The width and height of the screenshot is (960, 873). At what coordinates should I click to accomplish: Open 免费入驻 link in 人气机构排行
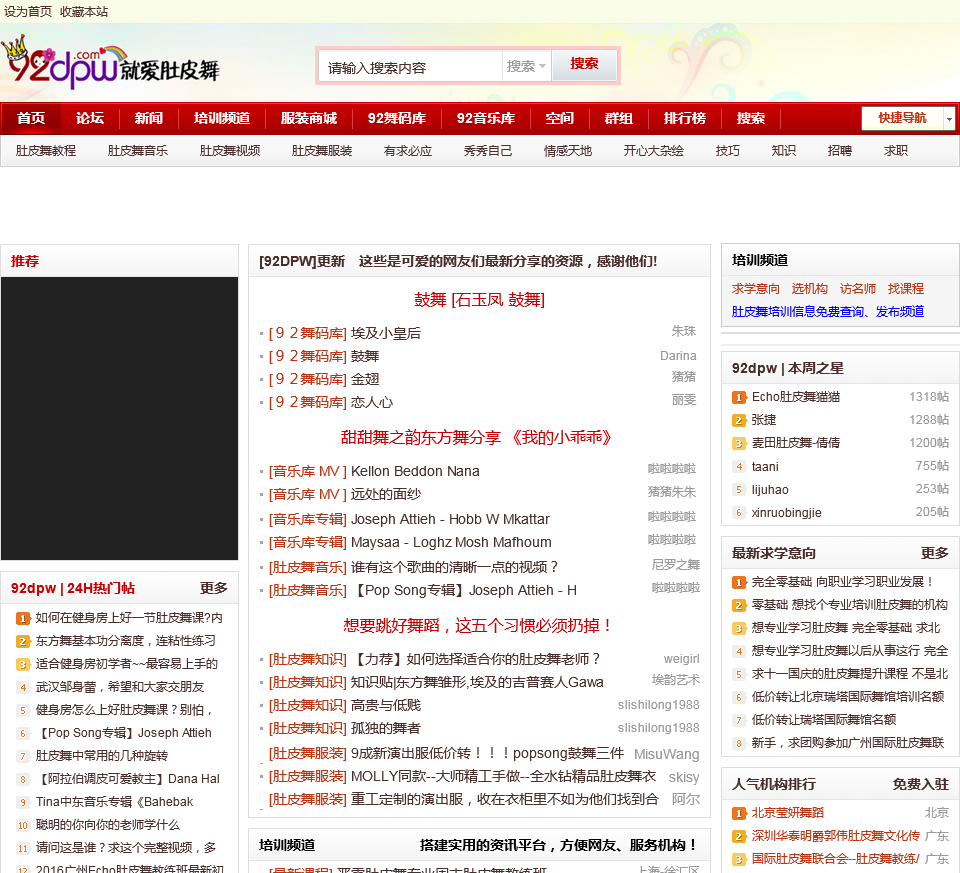(920, 784)
